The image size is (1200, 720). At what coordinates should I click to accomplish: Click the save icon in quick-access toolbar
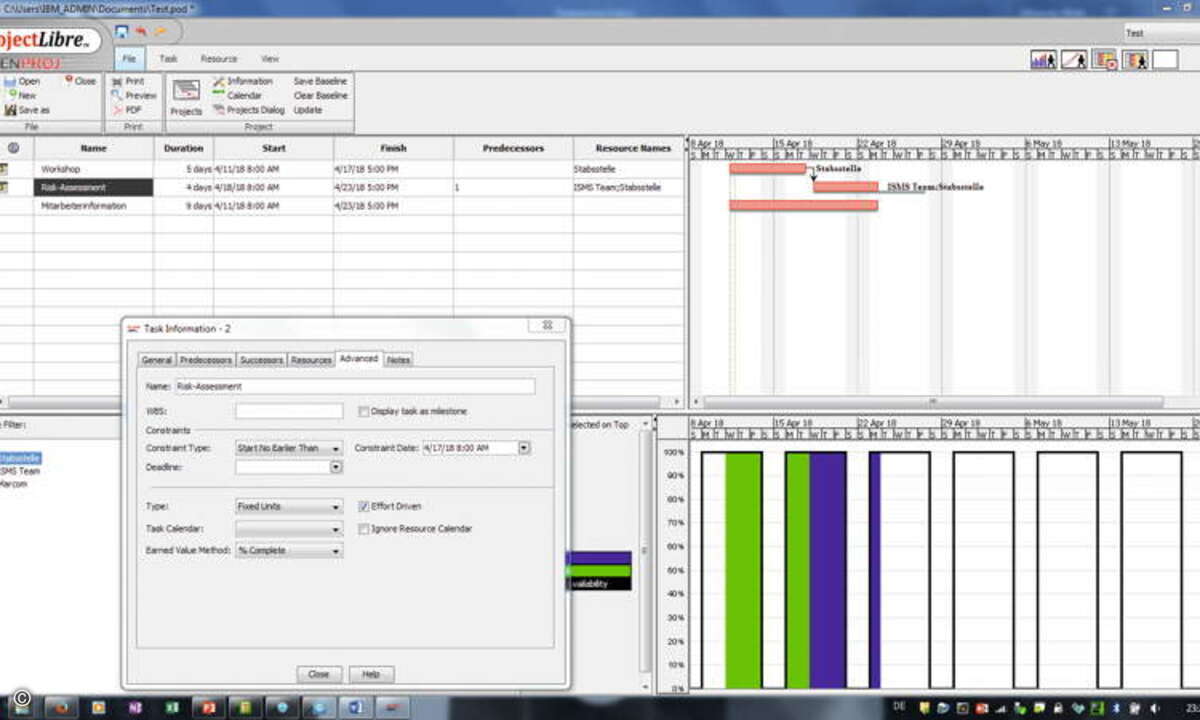pos(122,32)
